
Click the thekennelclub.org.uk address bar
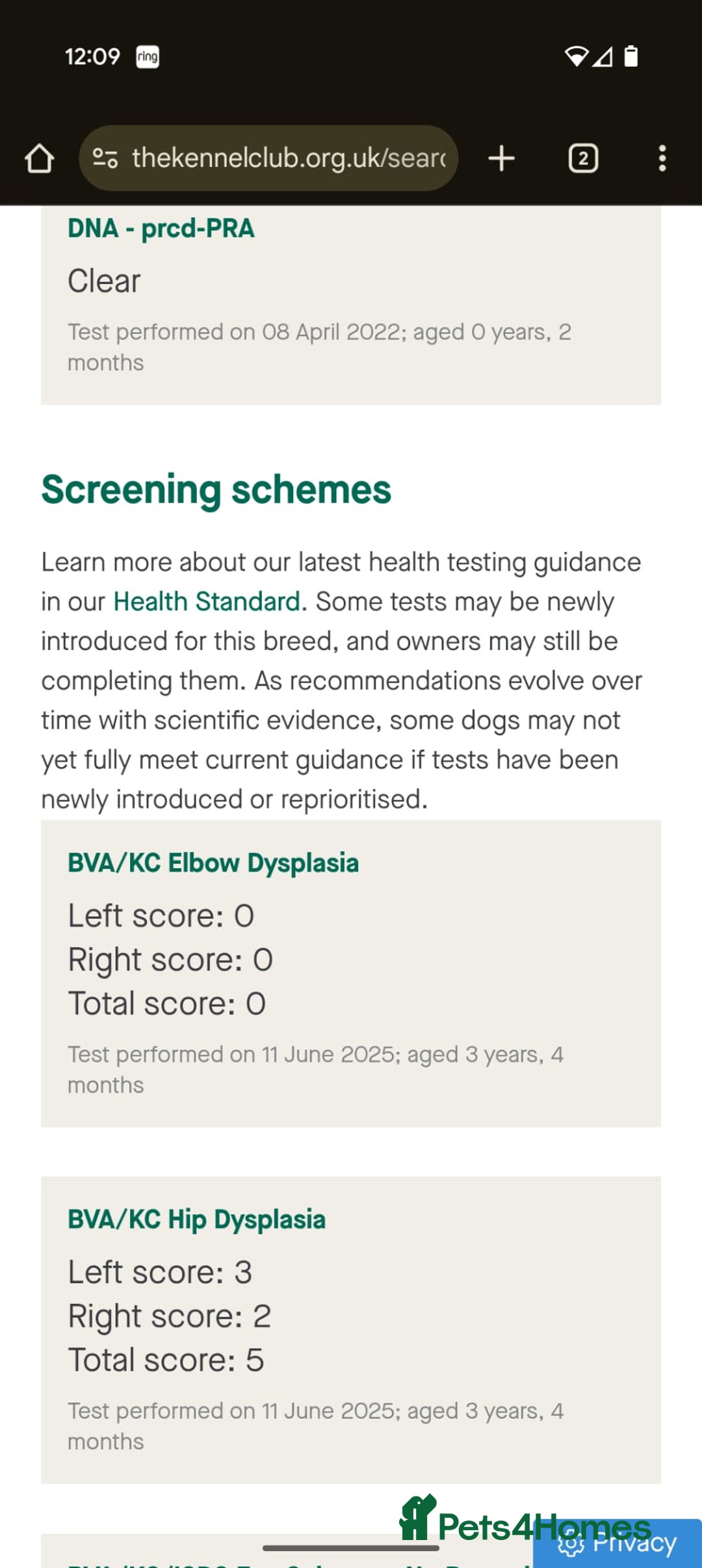pos(268,158)
